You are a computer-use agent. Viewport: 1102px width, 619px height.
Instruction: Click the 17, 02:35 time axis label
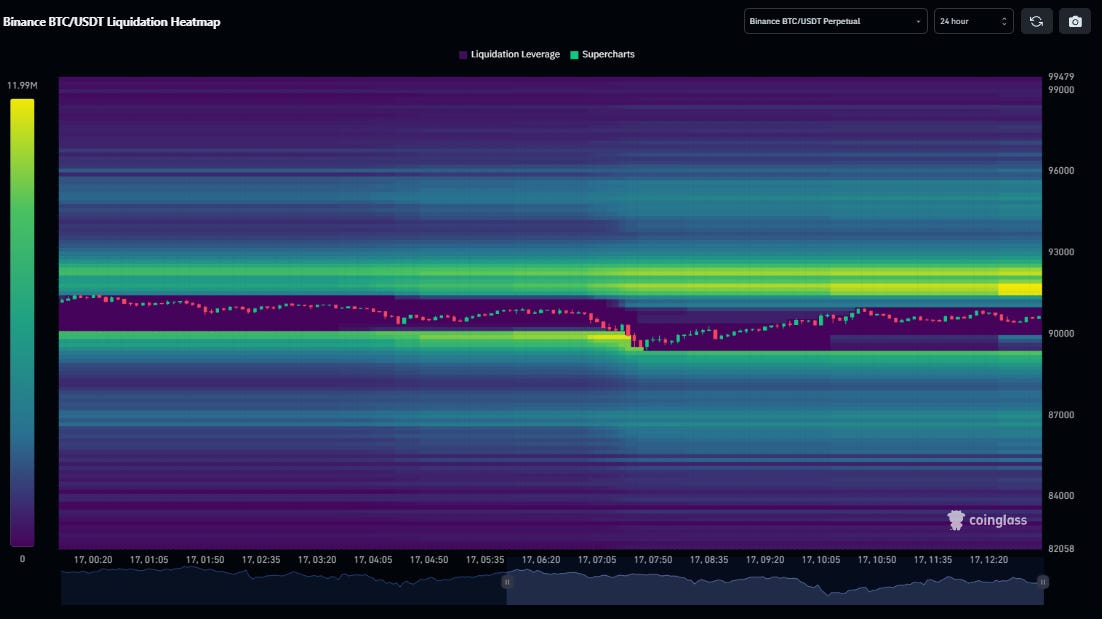point(261,560)
